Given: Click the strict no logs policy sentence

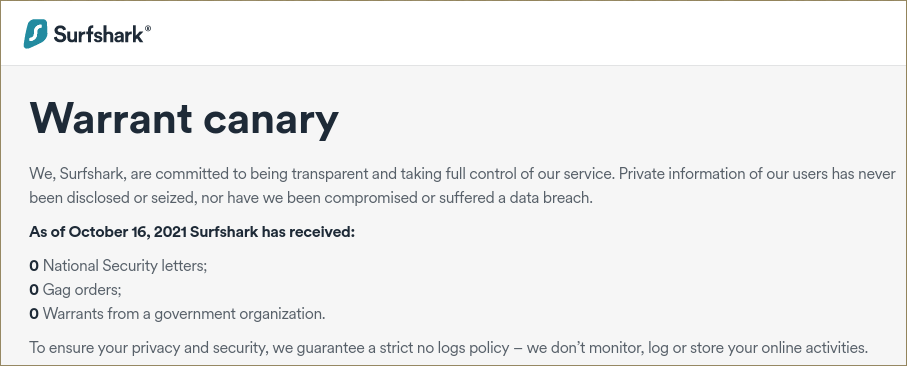Looking at the screenshot, I should [449, 348].
